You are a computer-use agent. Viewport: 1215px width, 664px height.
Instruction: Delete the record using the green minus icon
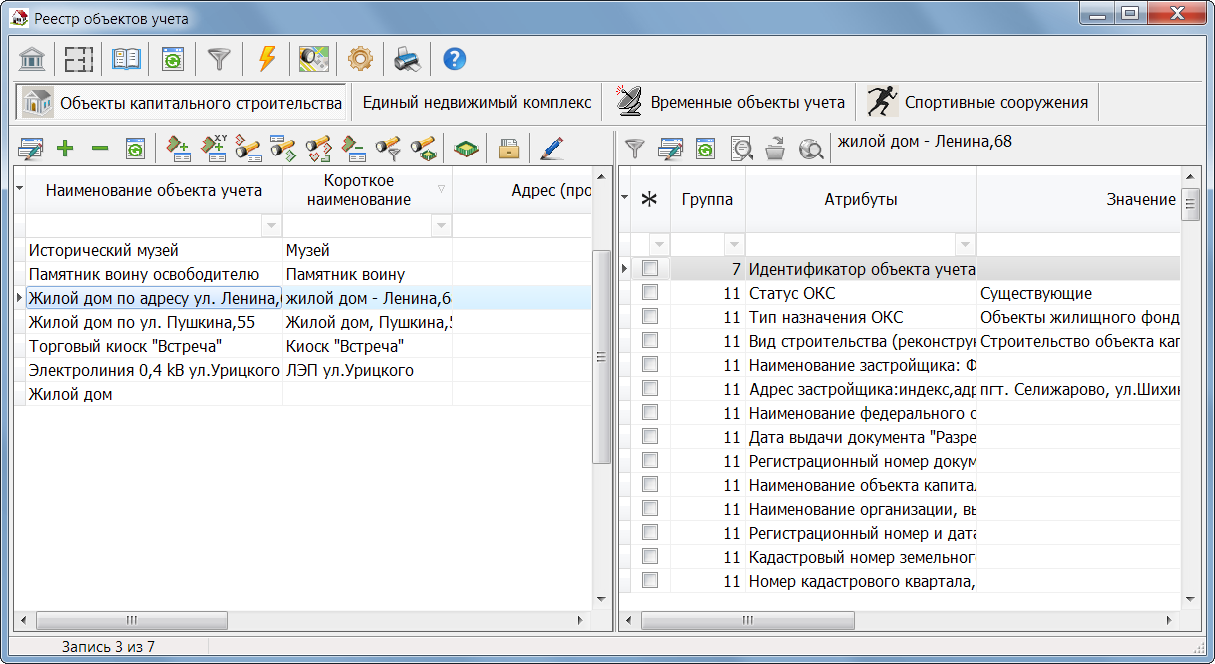pyautogui.click(x=100, y=149)
